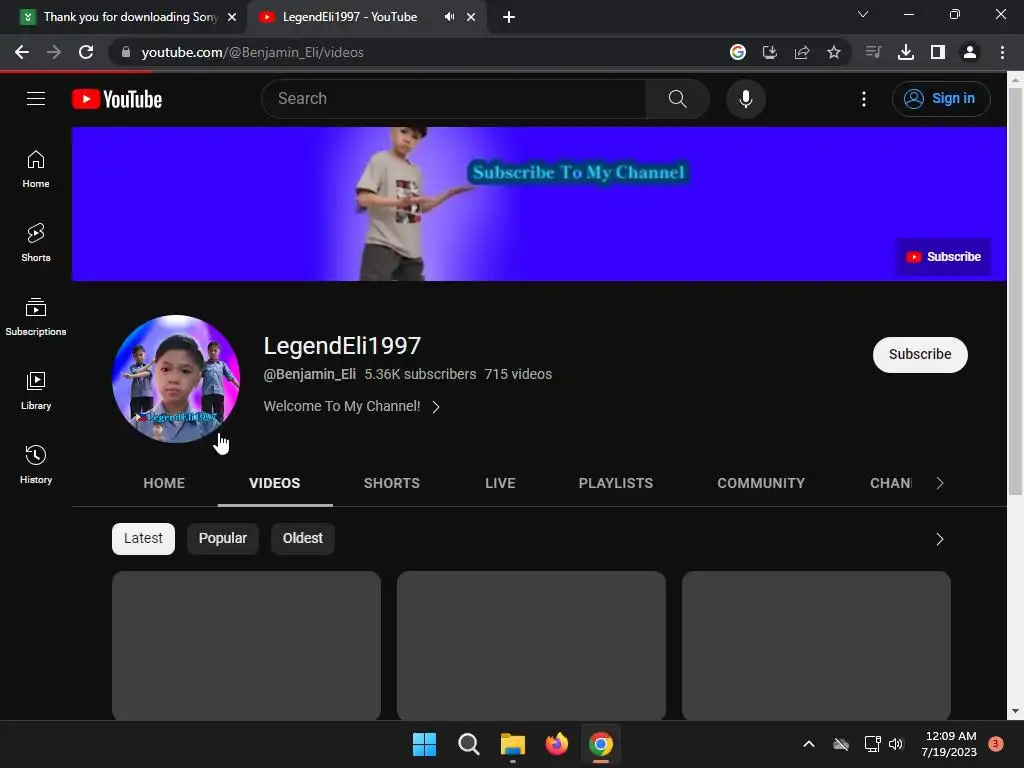Image resolution: width=1024 pixels, height=768 pixels.
Task: Click the Chrome taskbar icon
Action: [x=601, y=744]
